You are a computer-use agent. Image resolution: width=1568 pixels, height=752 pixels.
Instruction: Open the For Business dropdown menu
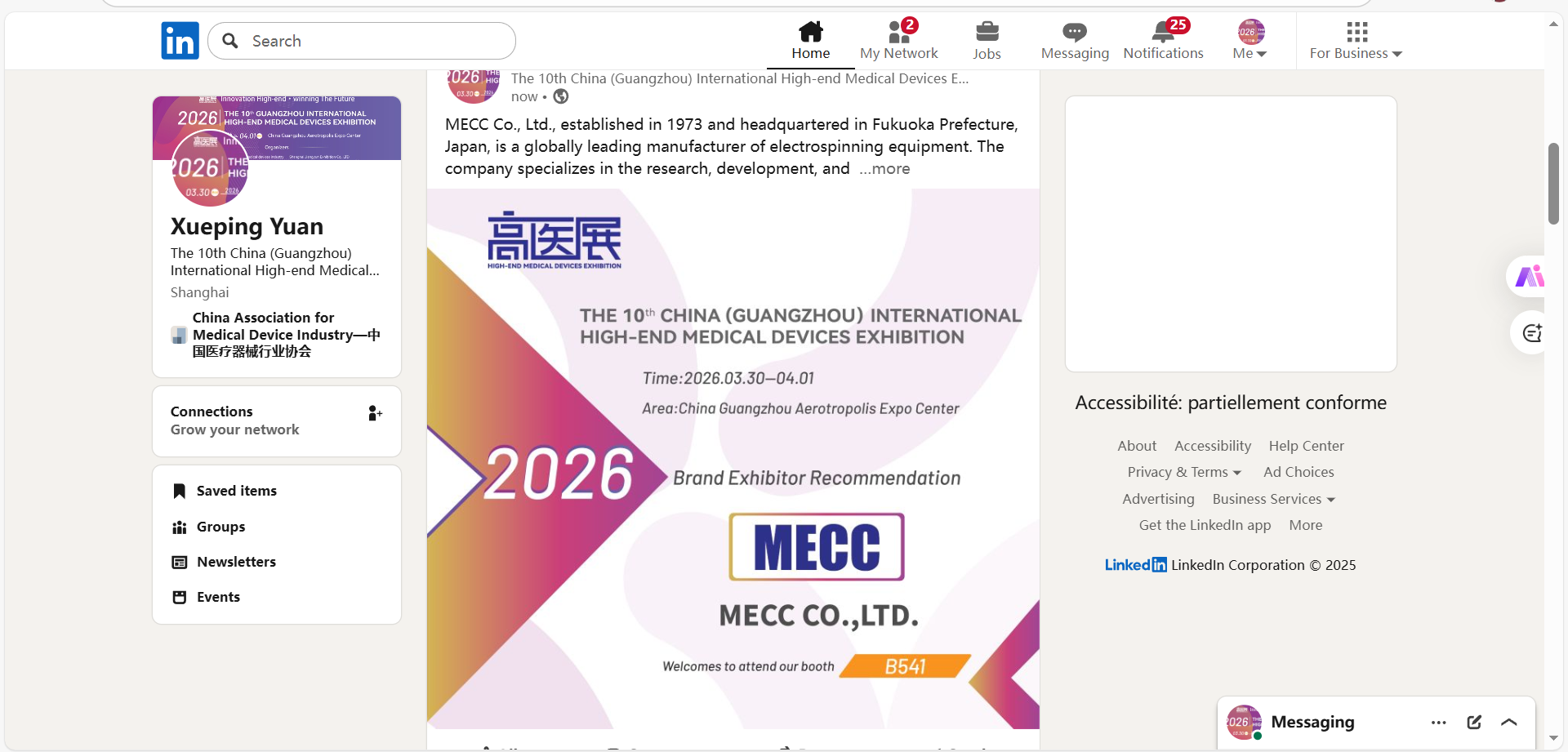point(1355,41)
